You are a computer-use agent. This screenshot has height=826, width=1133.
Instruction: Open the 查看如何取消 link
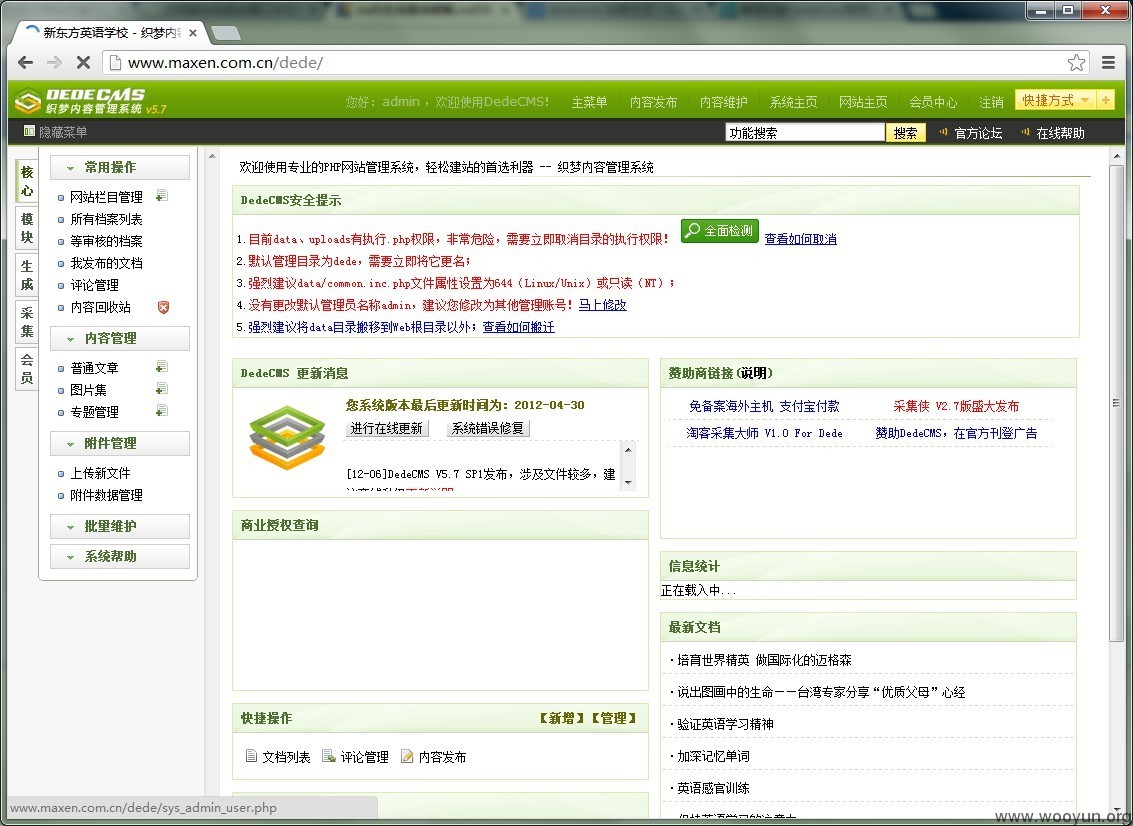801,238
